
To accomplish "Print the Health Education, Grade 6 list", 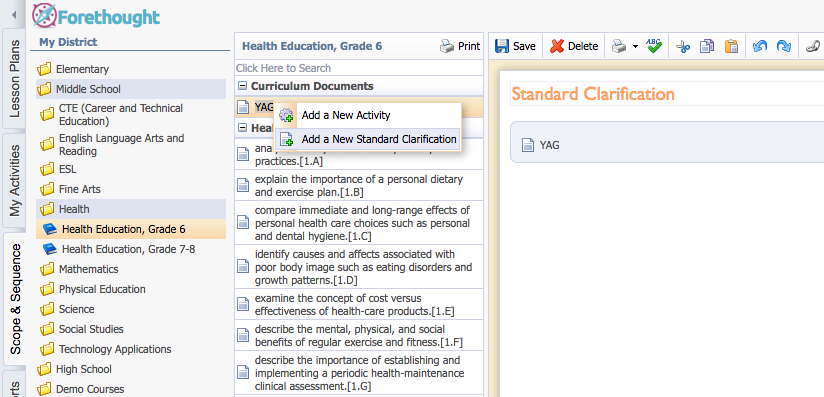I will 460,46.
